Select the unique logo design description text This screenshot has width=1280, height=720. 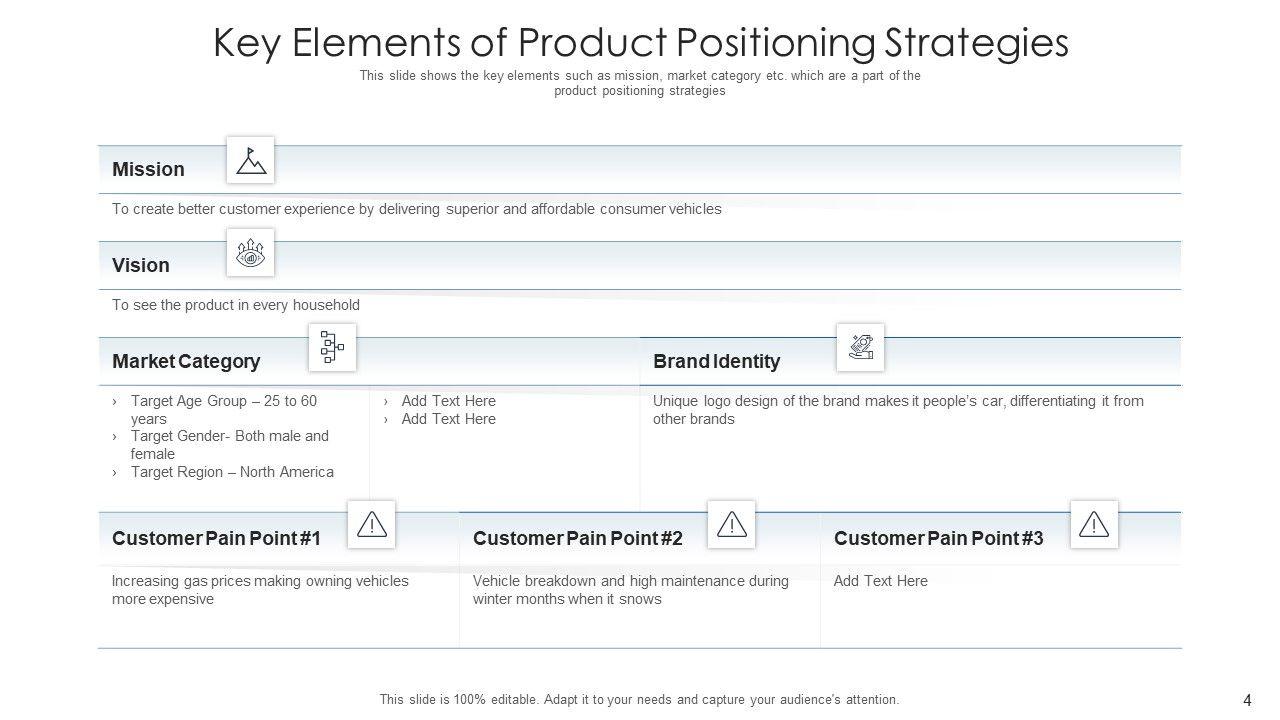click(x=898, y=410)
